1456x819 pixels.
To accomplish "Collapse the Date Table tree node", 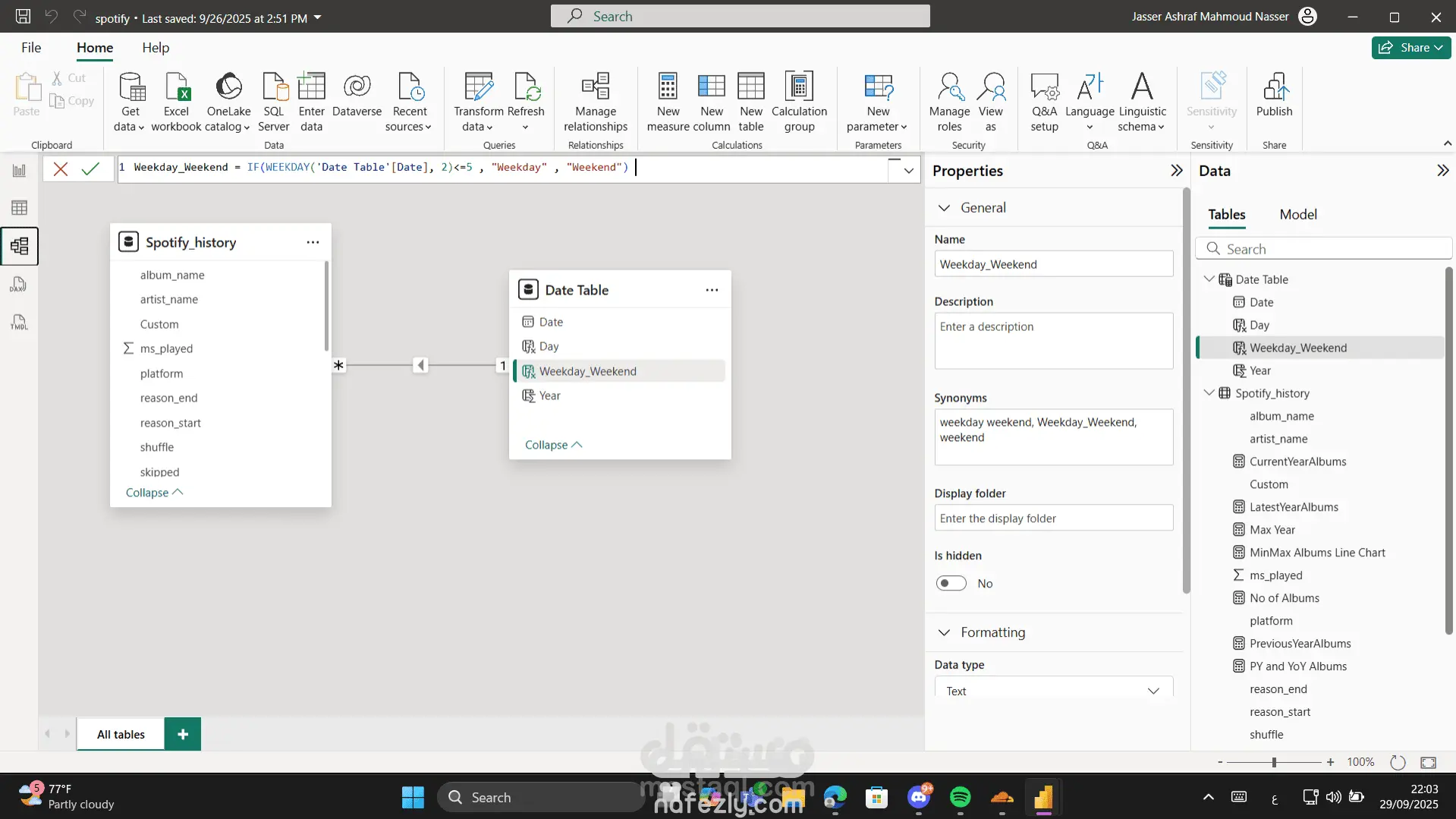I will point(1208,279).
